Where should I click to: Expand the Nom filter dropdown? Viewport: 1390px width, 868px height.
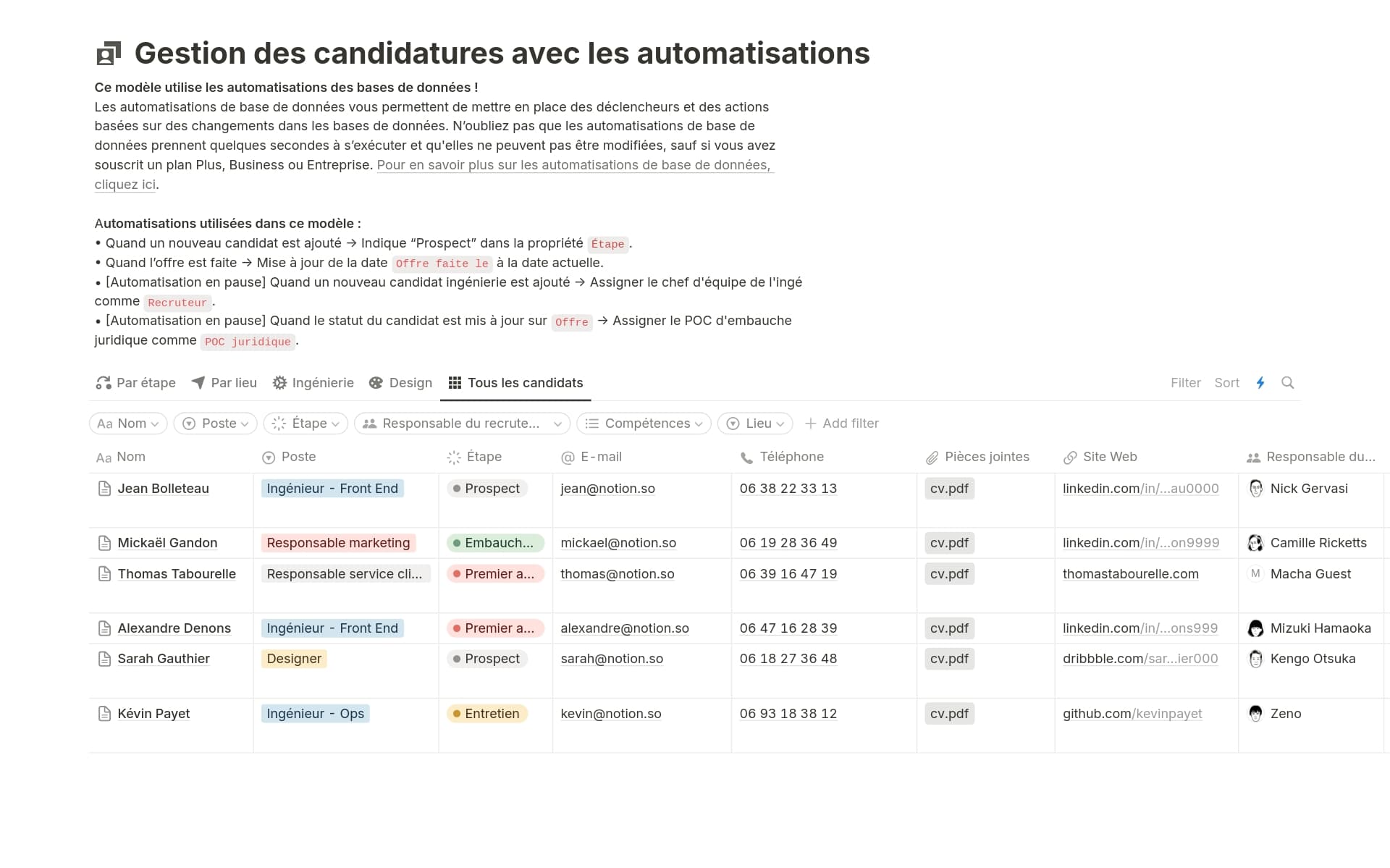pyautogui.click(x=128, y=424)
